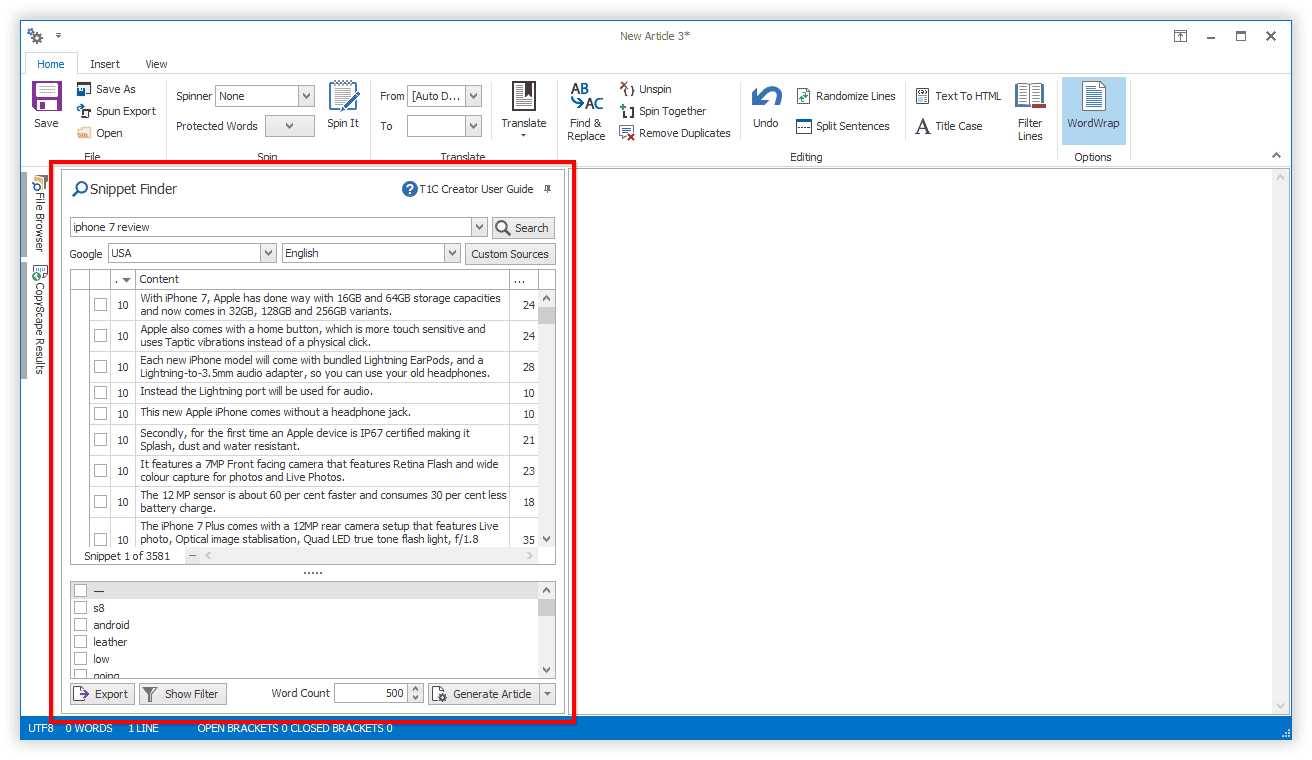This screenshot has height=760, width=1312.
Task: Click Remove Duplicates
Action: [675, 133]
